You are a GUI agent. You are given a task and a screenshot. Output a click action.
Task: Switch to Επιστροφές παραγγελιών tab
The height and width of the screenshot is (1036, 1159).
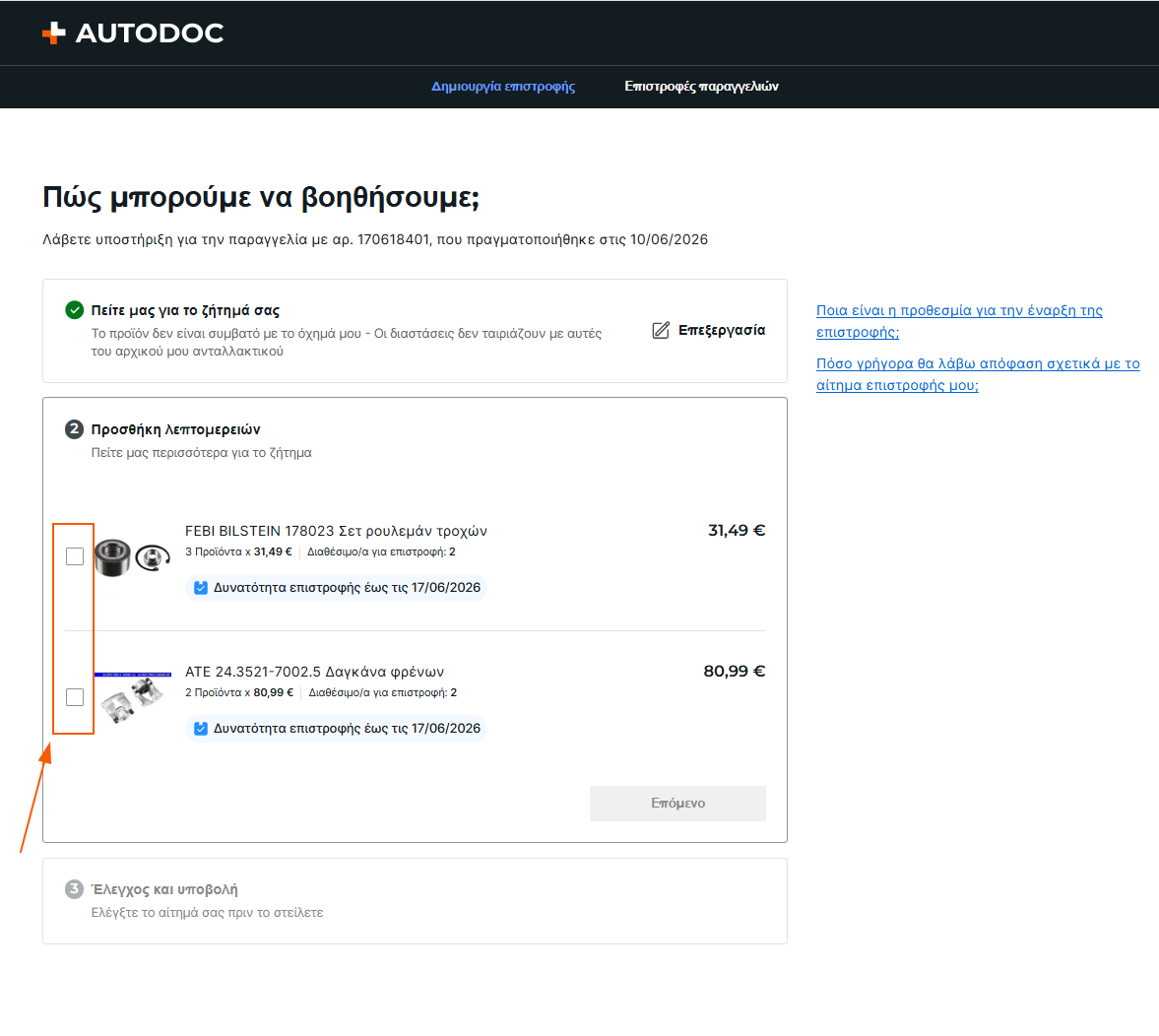point(701,87)
